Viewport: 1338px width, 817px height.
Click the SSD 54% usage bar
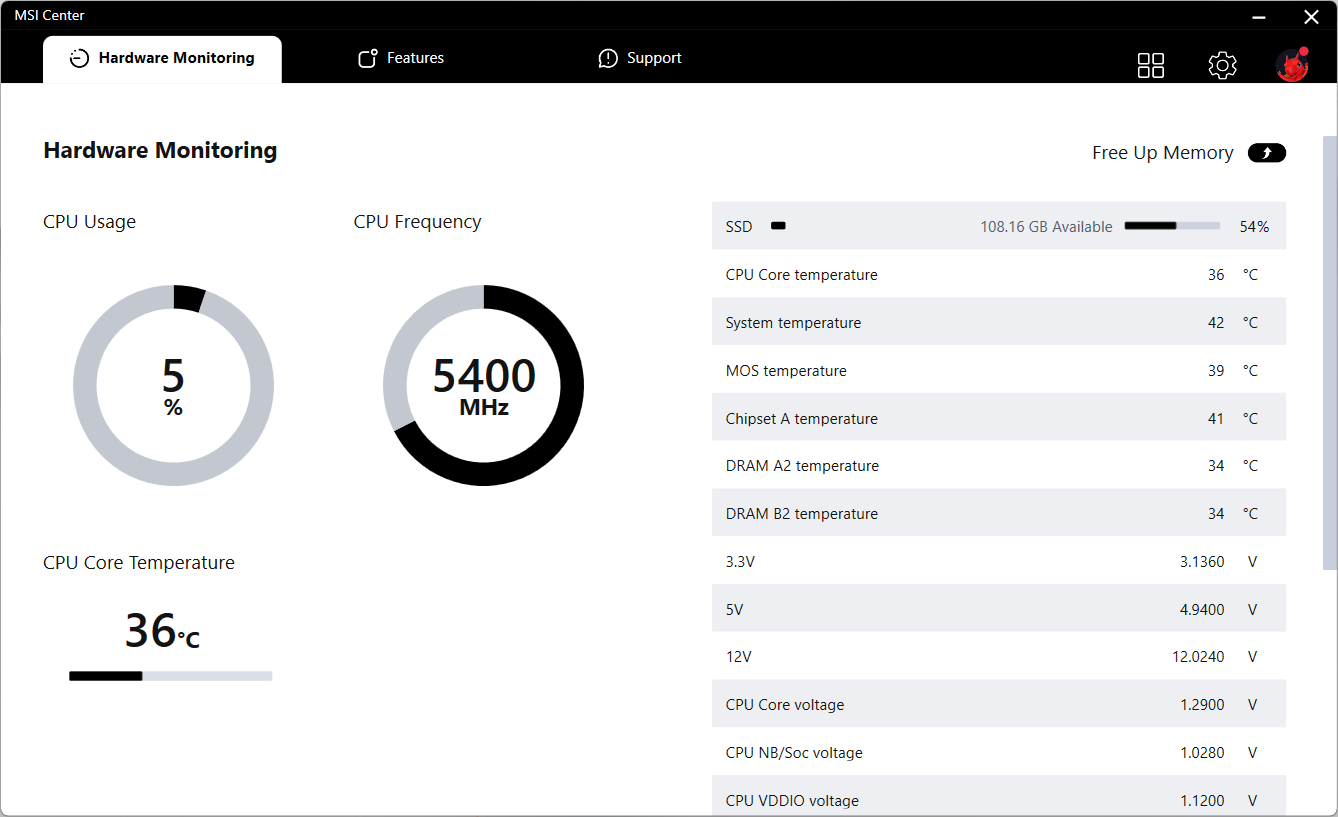tap(1171, 227)
